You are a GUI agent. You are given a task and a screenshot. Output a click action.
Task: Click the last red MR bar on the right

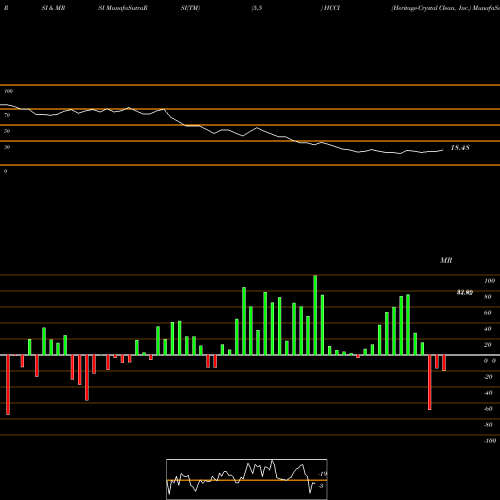tap(444, 363)
